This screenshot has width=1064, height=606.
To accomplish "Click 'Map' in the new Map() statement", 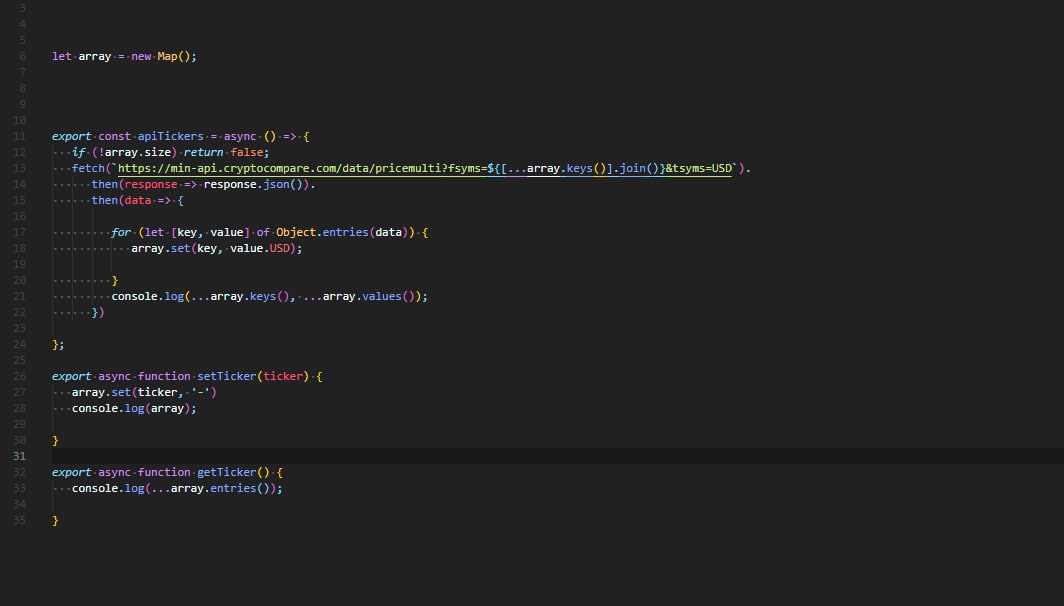I will click(x=167, y=56).
